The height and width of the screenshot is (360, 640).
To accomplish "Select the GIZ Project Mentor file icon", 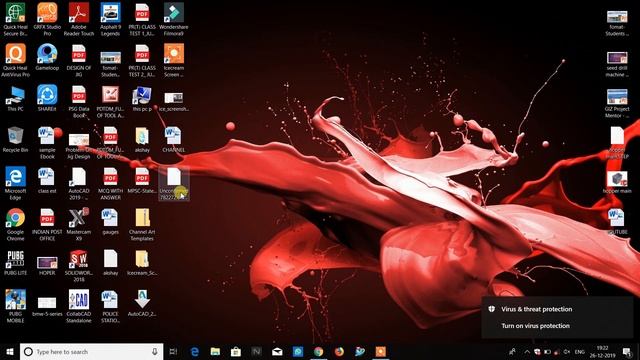I will pos(617,103).
